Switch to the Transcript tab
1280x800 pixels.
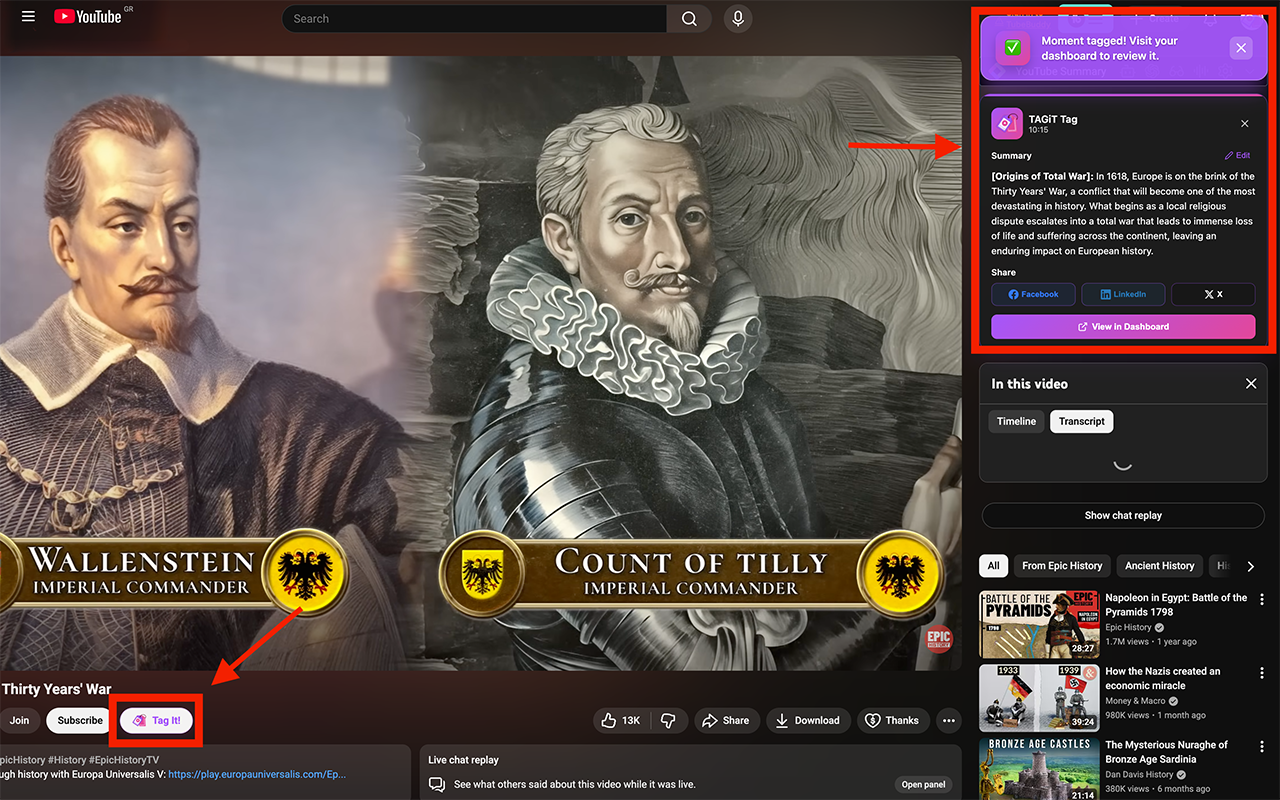tap(1081, 421)
